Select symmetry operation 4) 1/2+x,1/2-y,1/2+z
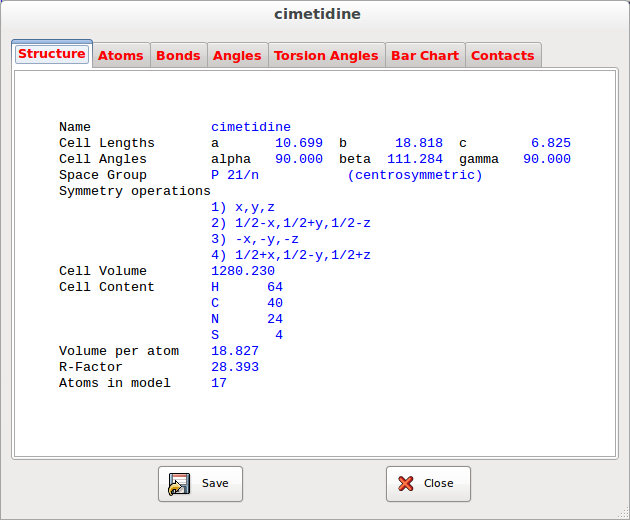 click(291, 255)
